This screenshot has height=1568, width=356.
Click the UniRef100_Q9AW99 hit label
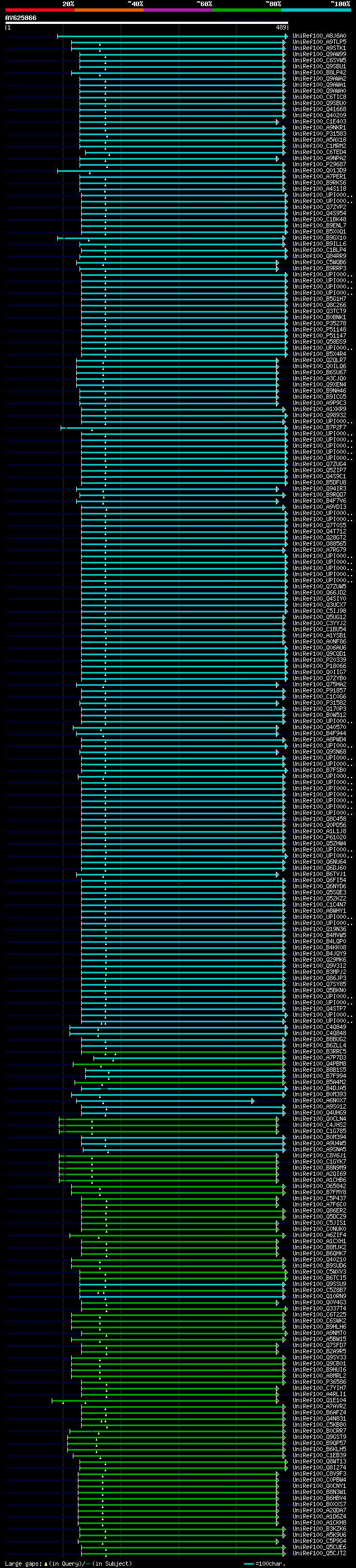coord(319,54)
